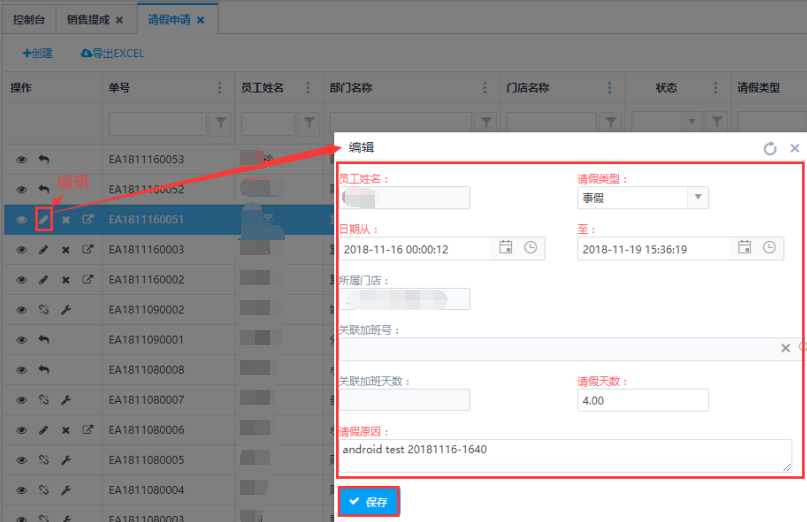Click delete X icon for row EA1811160003
This screenshot has height=522, width=807.
66,250
